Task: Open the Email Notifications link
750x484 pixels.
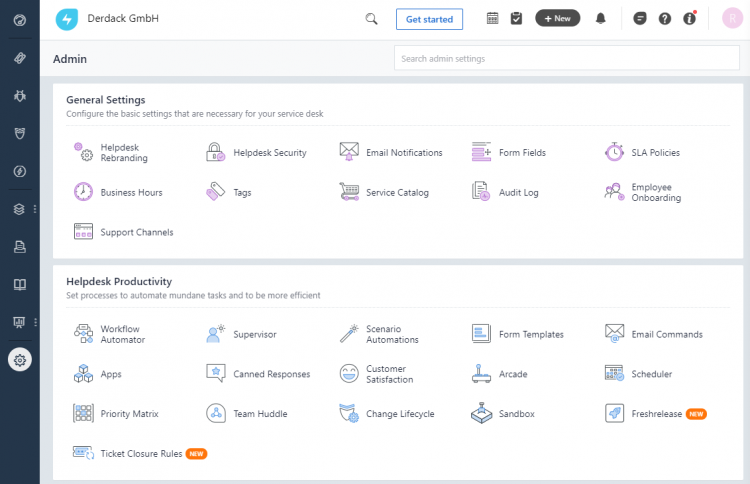Action: 404,153
